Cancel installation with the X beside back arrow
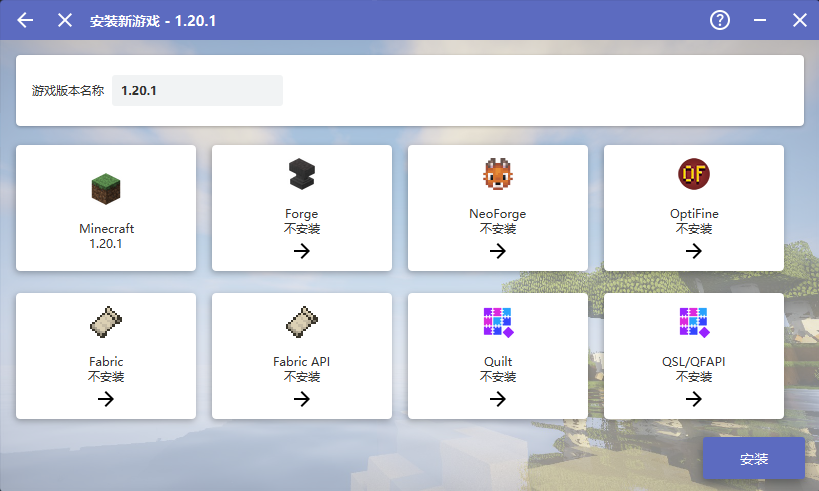 pyautogui.click(x=65, y=20)
